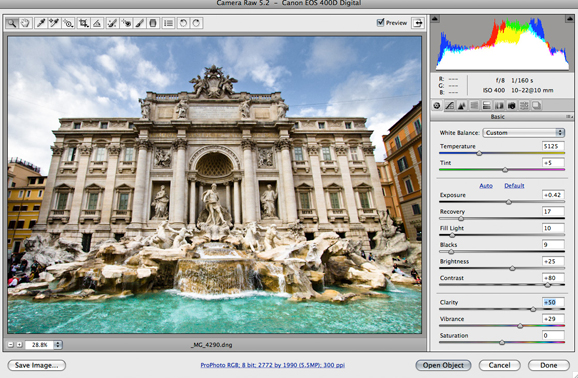This screenshot has width=578, height=378.
Task: Toggle full screen mode button
Action: pos(418,23)
